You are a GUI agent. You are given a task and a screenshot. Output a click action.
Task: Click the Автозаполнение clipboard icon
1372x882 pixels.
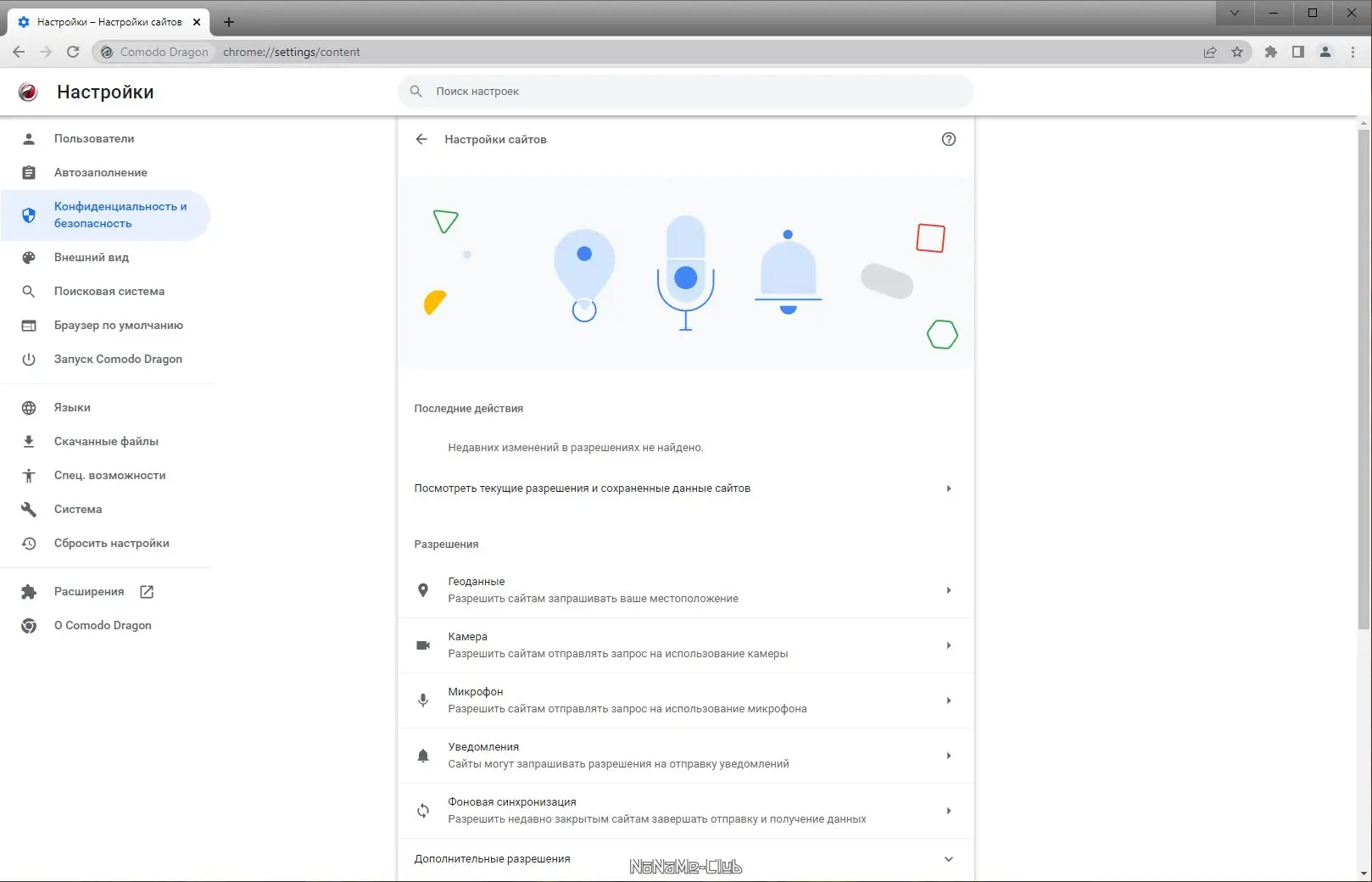coord(29,172)
